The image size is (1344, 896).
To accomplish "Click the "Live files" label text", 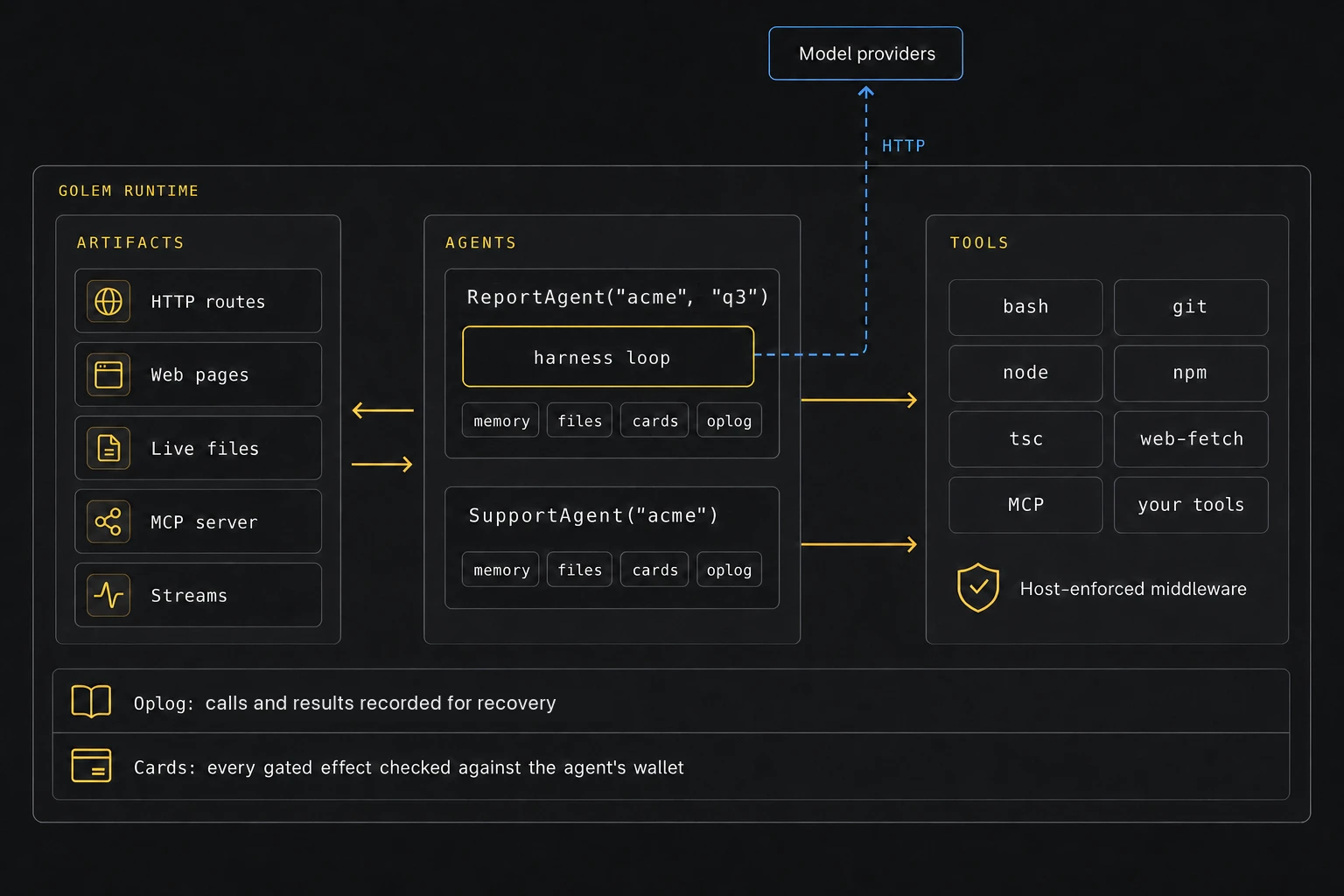I will [x=205, y=449].
